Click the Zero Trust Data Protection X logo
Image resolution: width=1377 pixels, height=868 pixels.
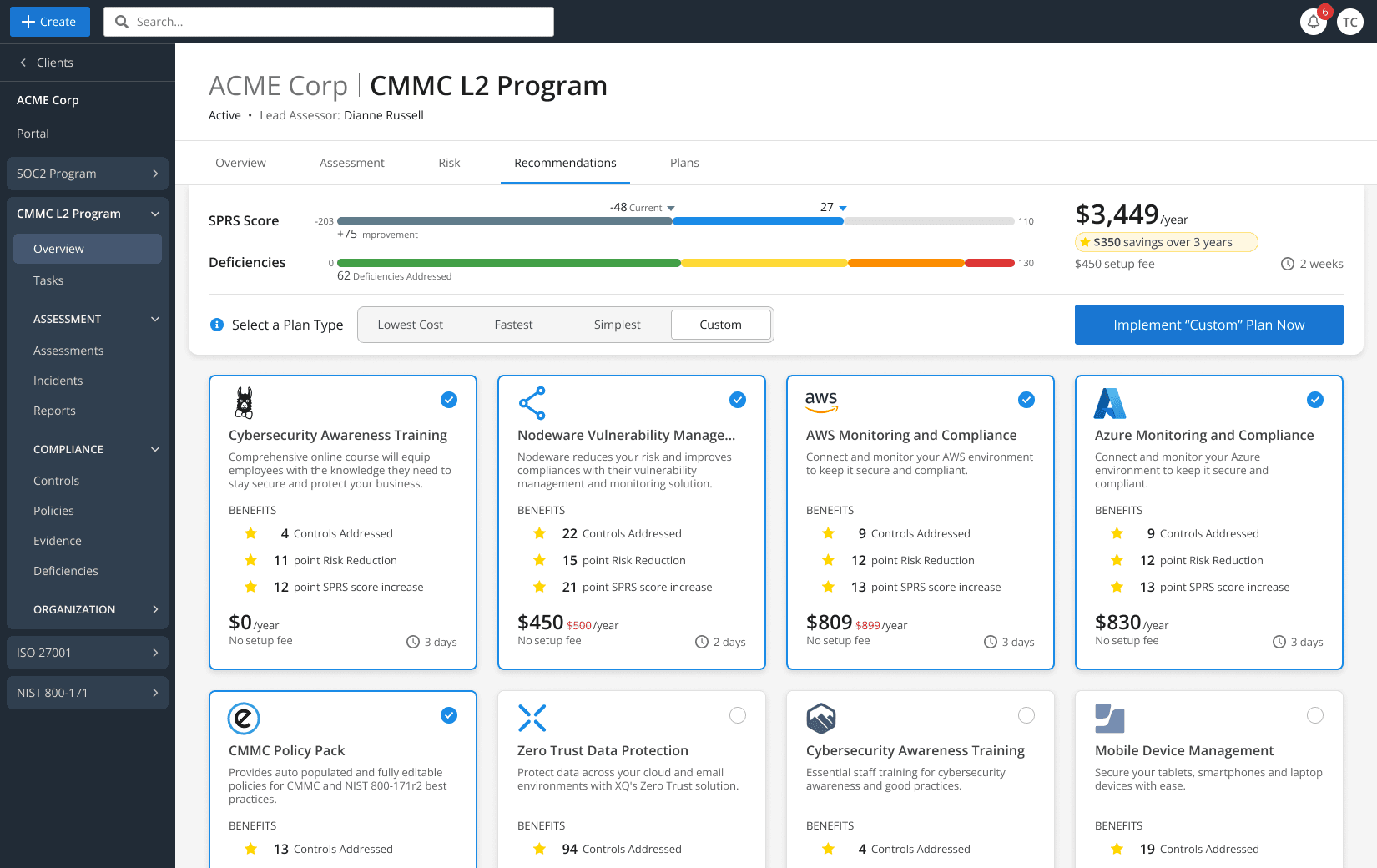click(x=532, y=718)
